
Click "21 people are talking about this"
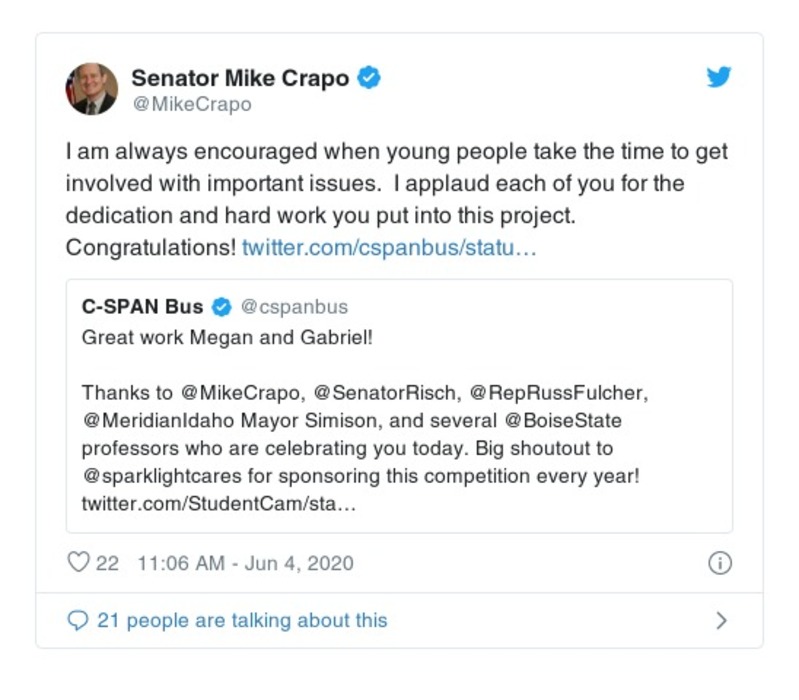(x=241, y=621)
